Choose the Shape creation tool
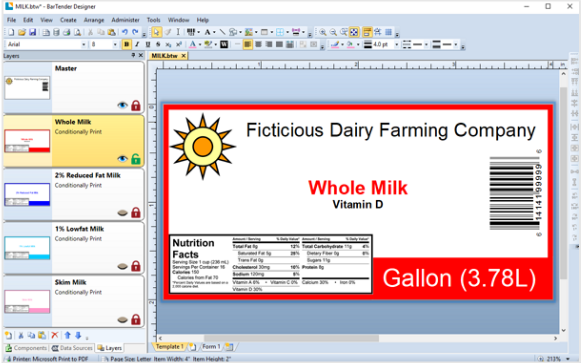583x363 pixels. coord(233,32)
